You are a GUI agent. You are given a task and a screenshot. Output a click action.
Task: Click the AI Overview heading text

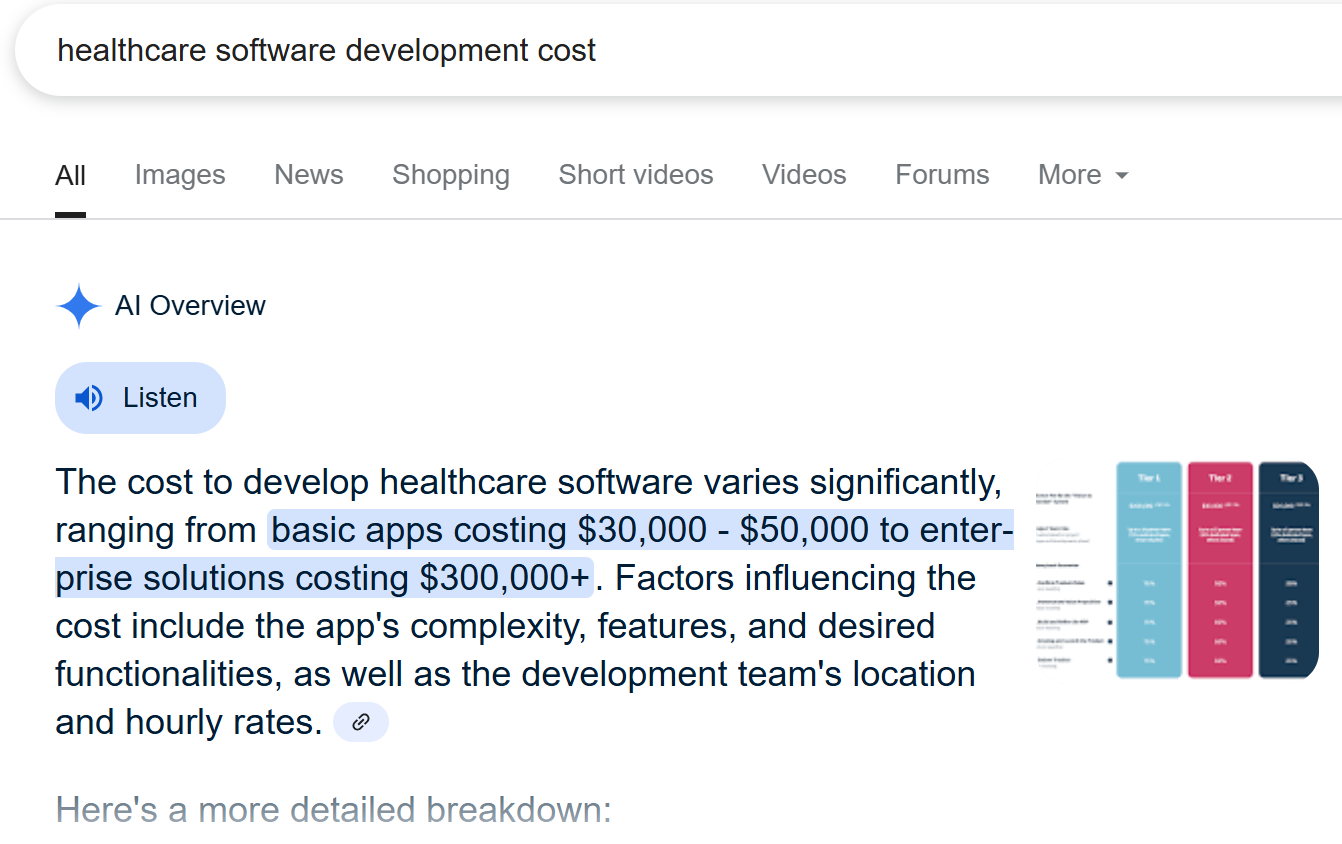(190, 306)
